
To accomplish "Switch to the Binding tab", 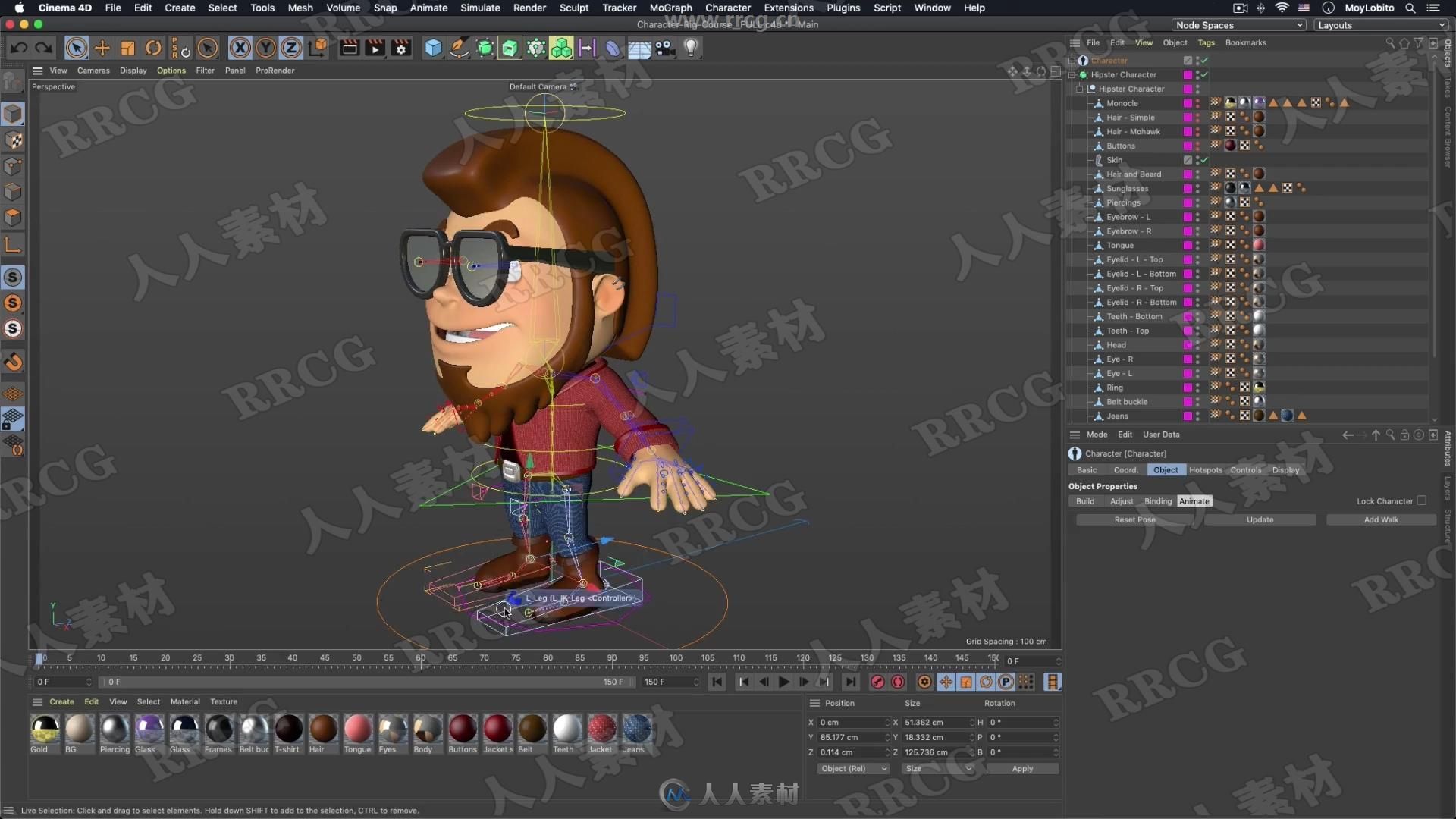I will pyautogui.click(x=1157, y=501).
